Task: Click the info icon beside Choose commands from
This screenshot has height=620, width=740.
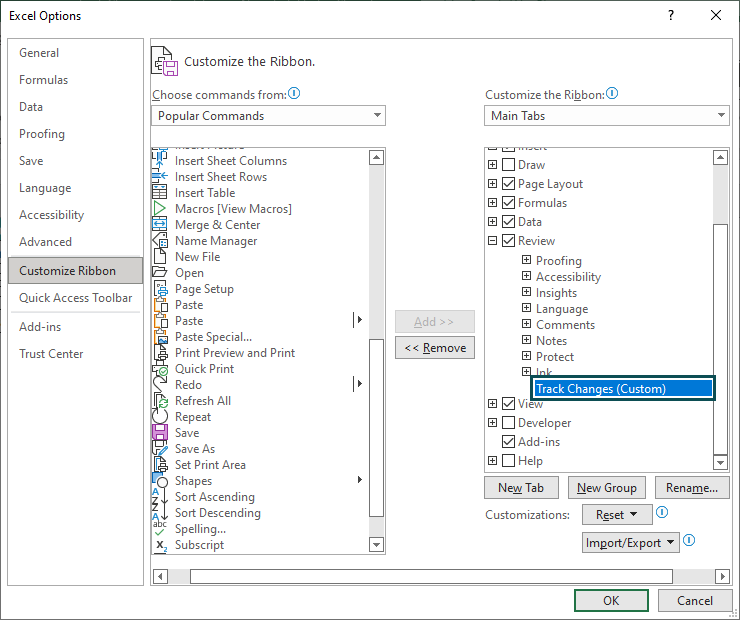Action: [x=294, y=93]
